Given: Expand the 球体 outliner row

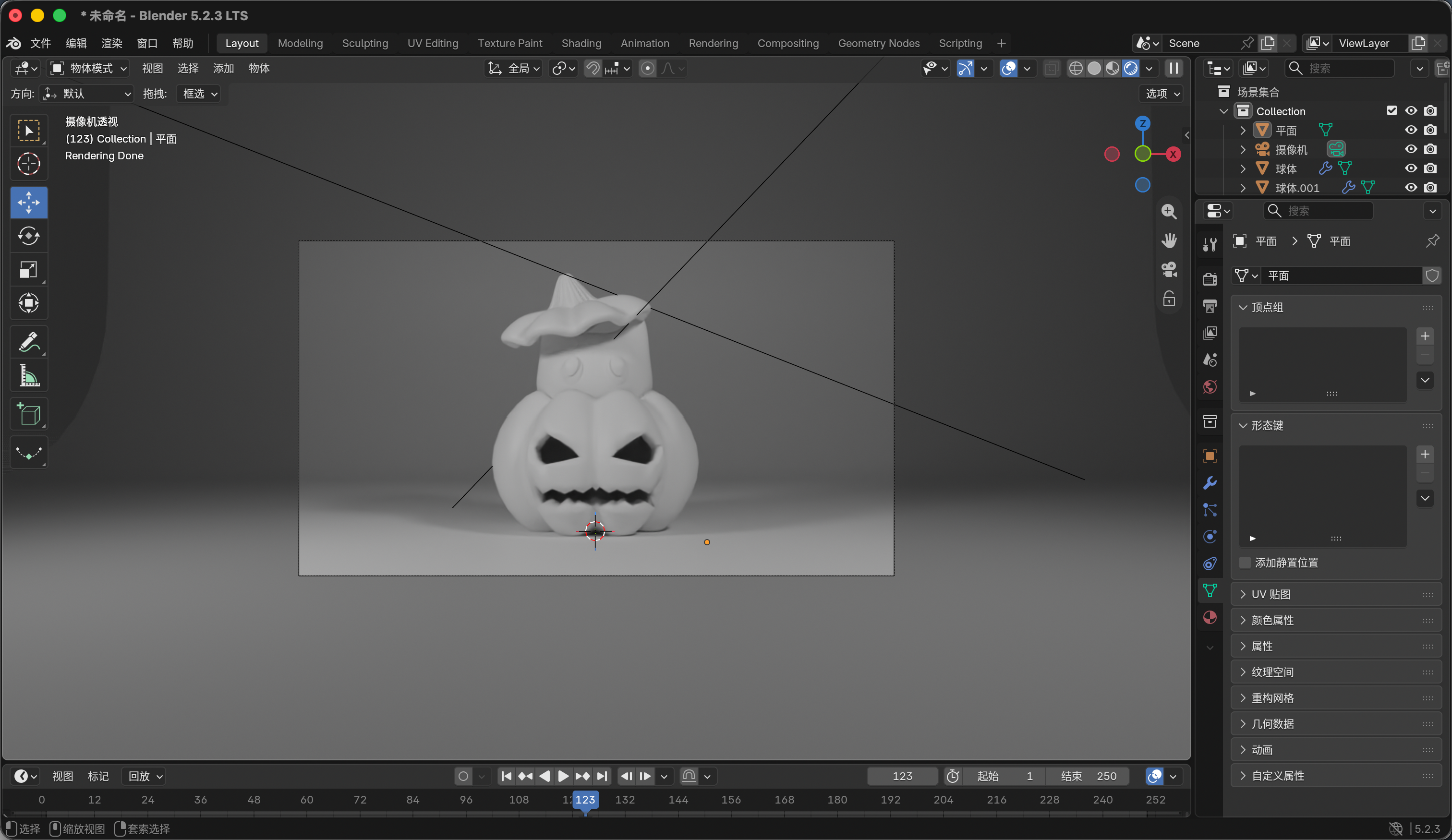Looking at the screenshot, I should (1243, 169).
